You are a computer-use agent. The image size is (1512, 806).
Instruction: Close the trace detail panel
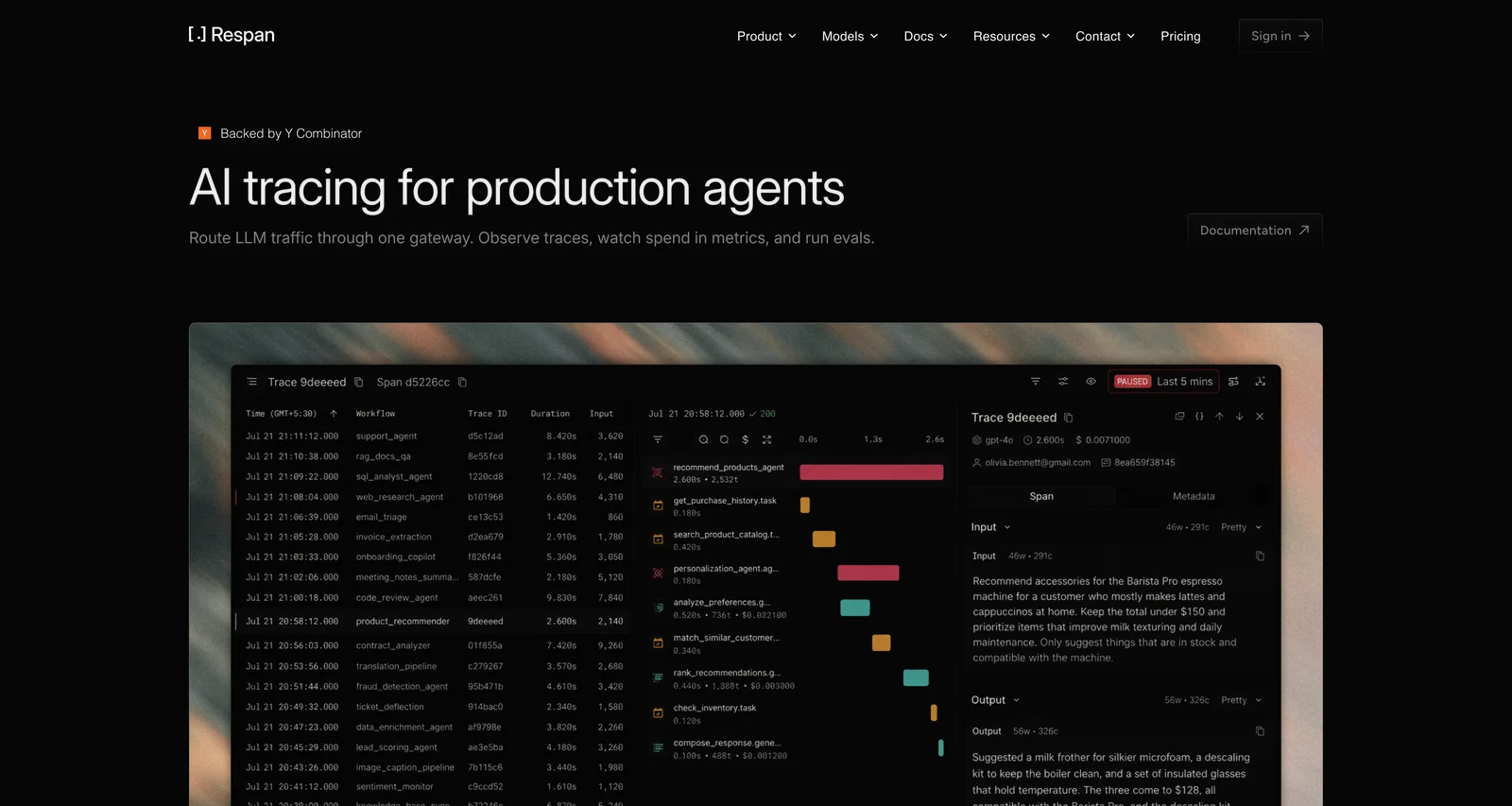[x=1260, y=416]
